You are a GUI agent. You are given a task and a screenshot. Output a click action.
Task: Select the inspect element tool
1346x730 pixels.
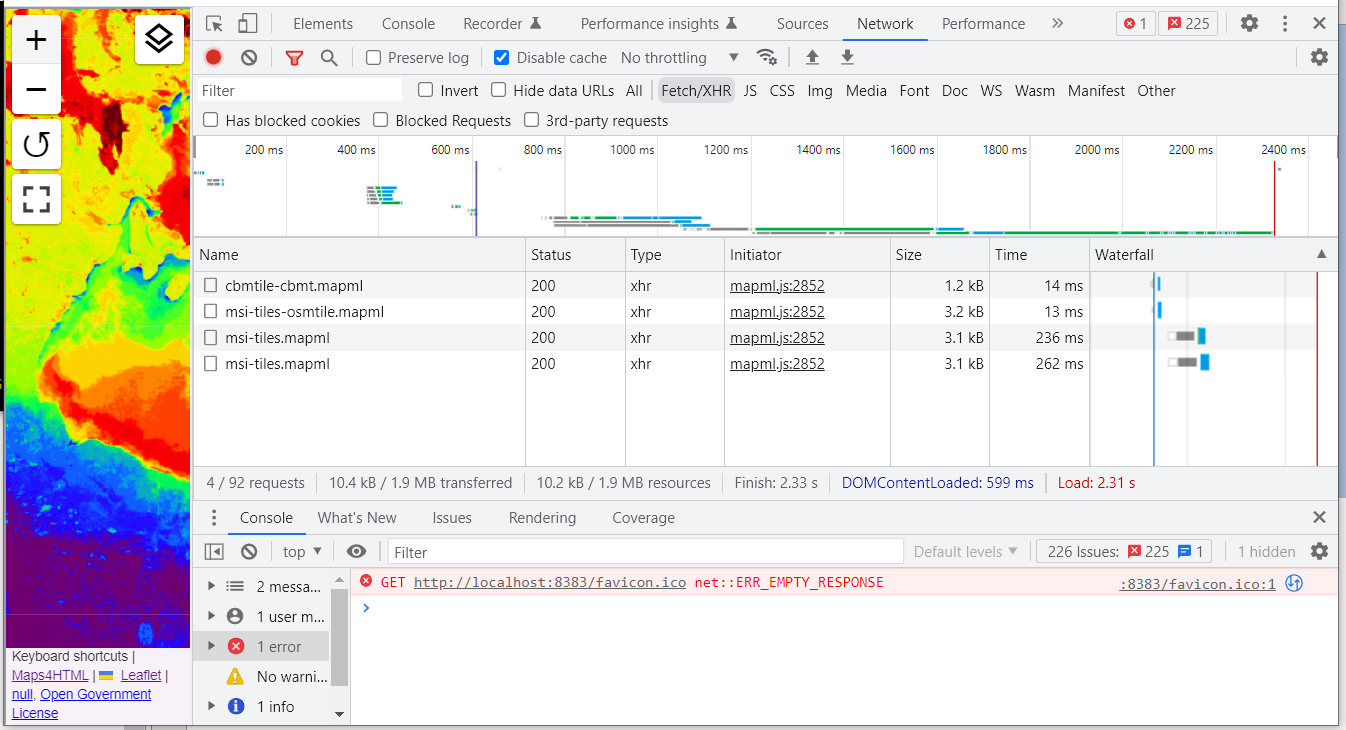[212, 22]
